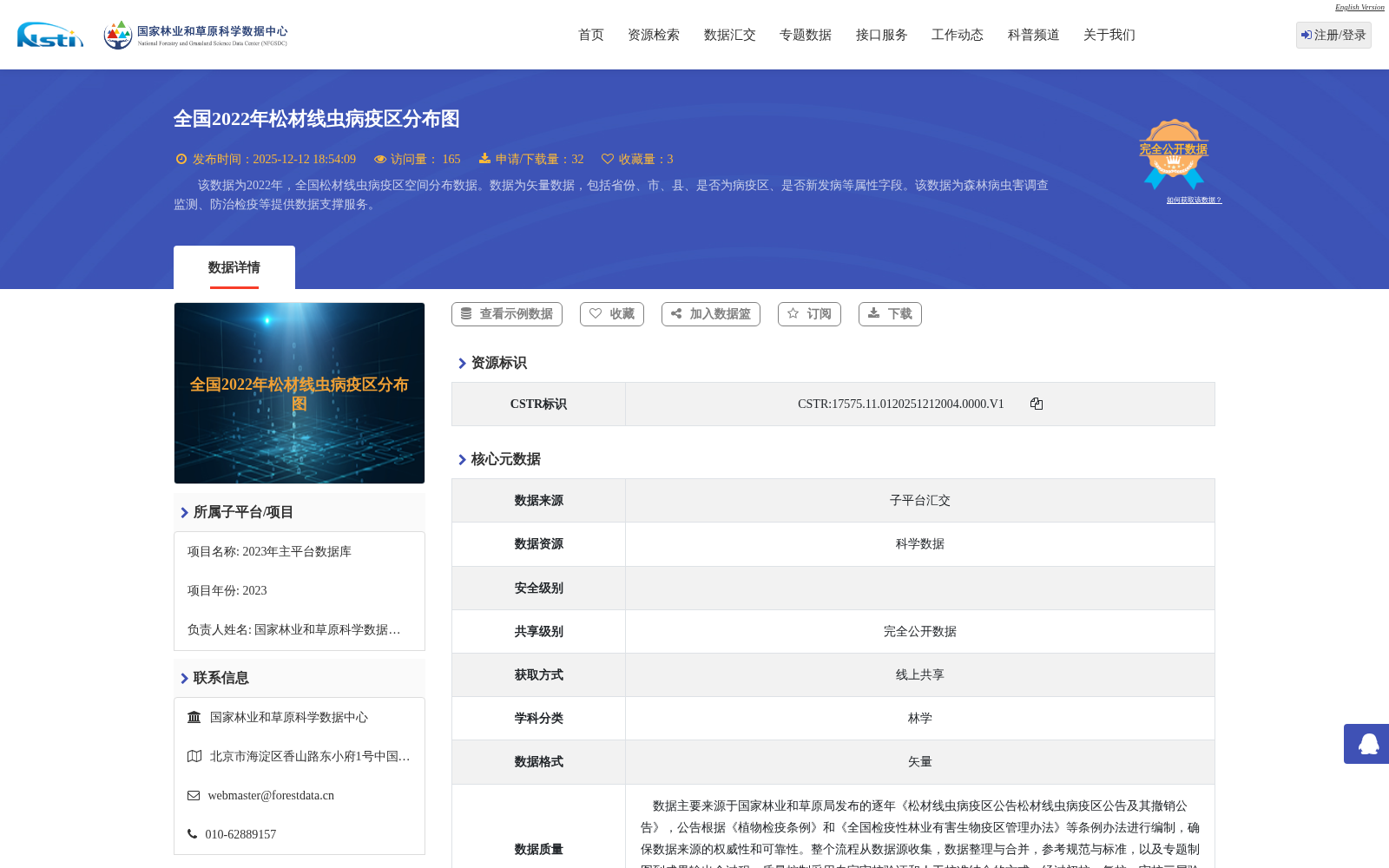The image size is (1389, 868).
Task: Click the clock icon beside 发布时间
Action: tap(181, 159)
